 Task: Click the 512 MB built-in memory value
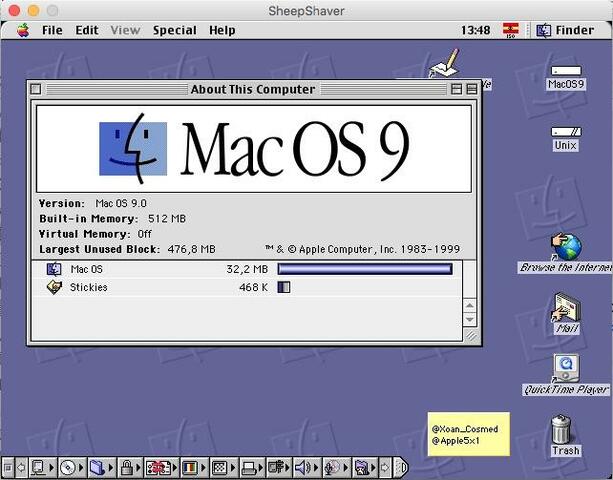[x=167, y=219]
